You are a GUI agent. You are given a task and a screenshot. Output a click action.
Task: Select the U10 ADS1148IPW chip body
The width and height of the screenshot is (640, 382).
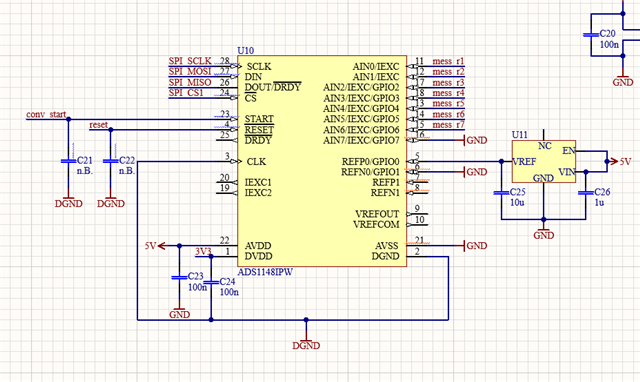click(x=322, y=161)
